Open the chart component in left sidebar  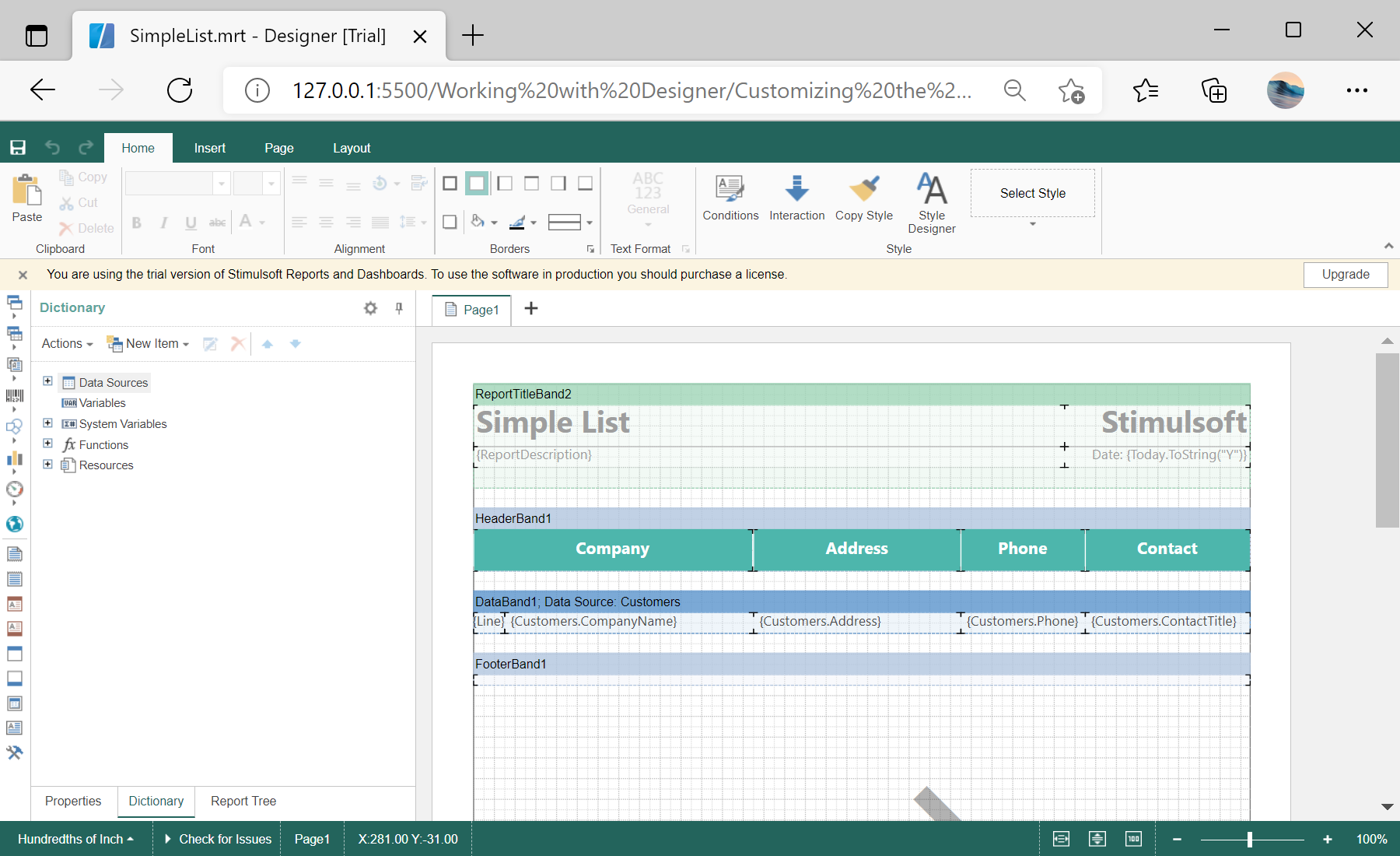pyautogui.click(x=15, y=458)
